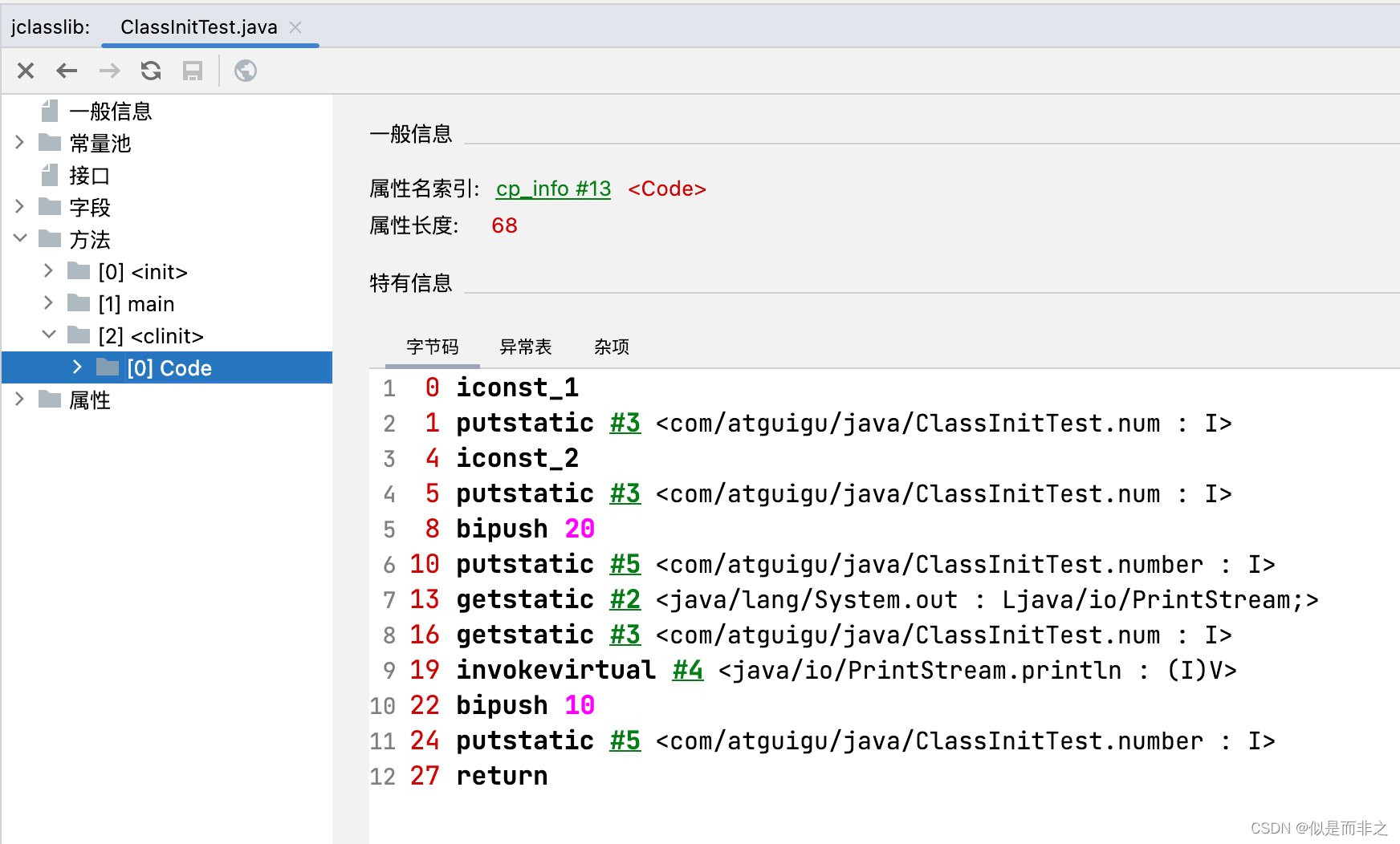This screenshot has height=844, width=1400.
Task: Save the class file with the save icon
Action: 192,71
